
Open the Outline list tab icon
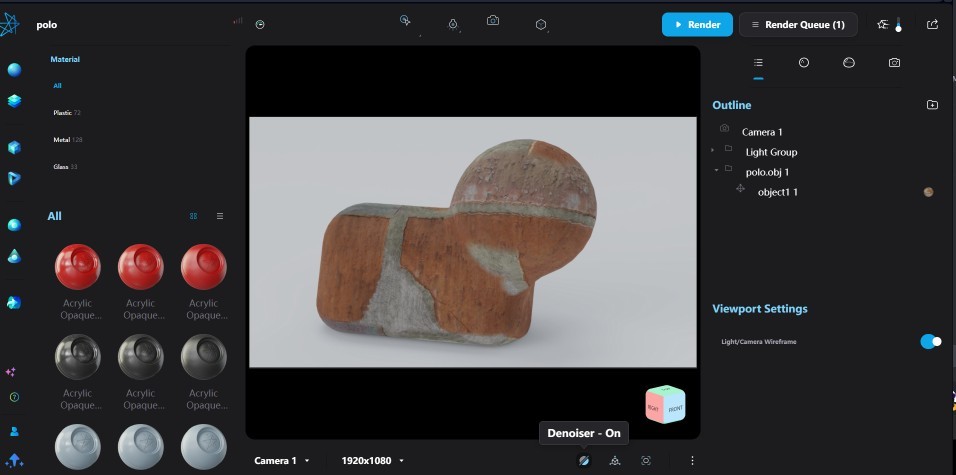(x=758, y=63)
